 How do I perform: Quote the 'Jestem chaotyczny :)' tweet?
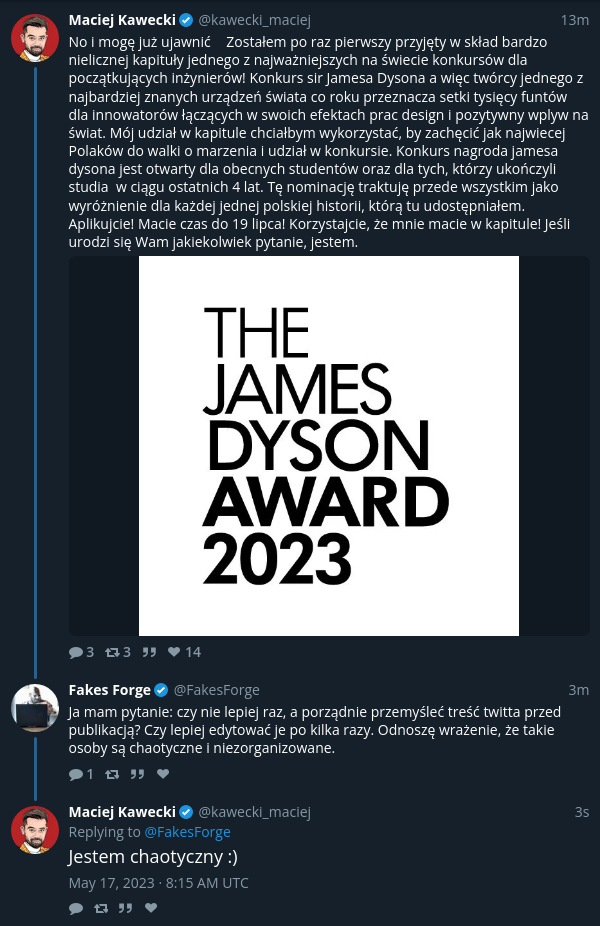point(125,908)
